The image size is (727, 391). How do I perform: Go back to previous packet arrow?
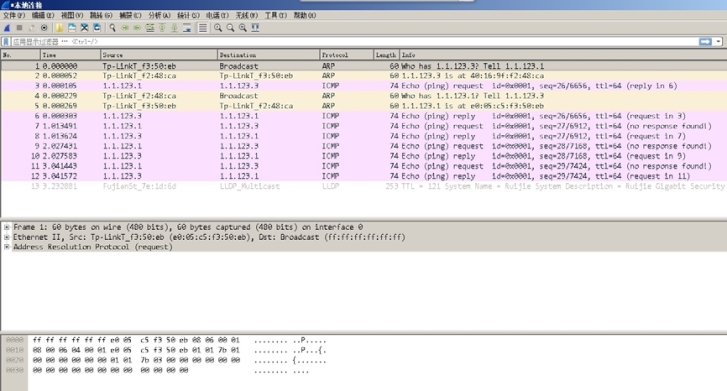(x=125, y=28)
